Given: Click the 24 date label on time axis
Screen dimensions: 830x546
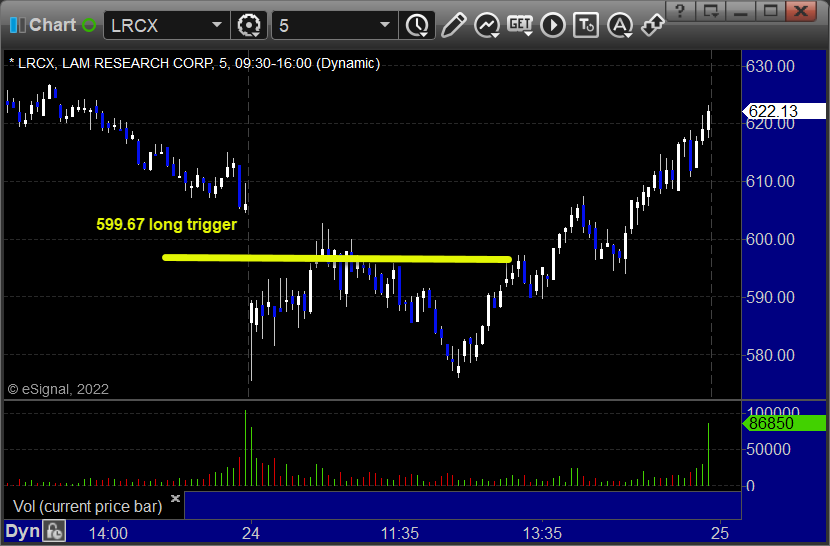Looking at the screenshot, I should pos(251,533).
